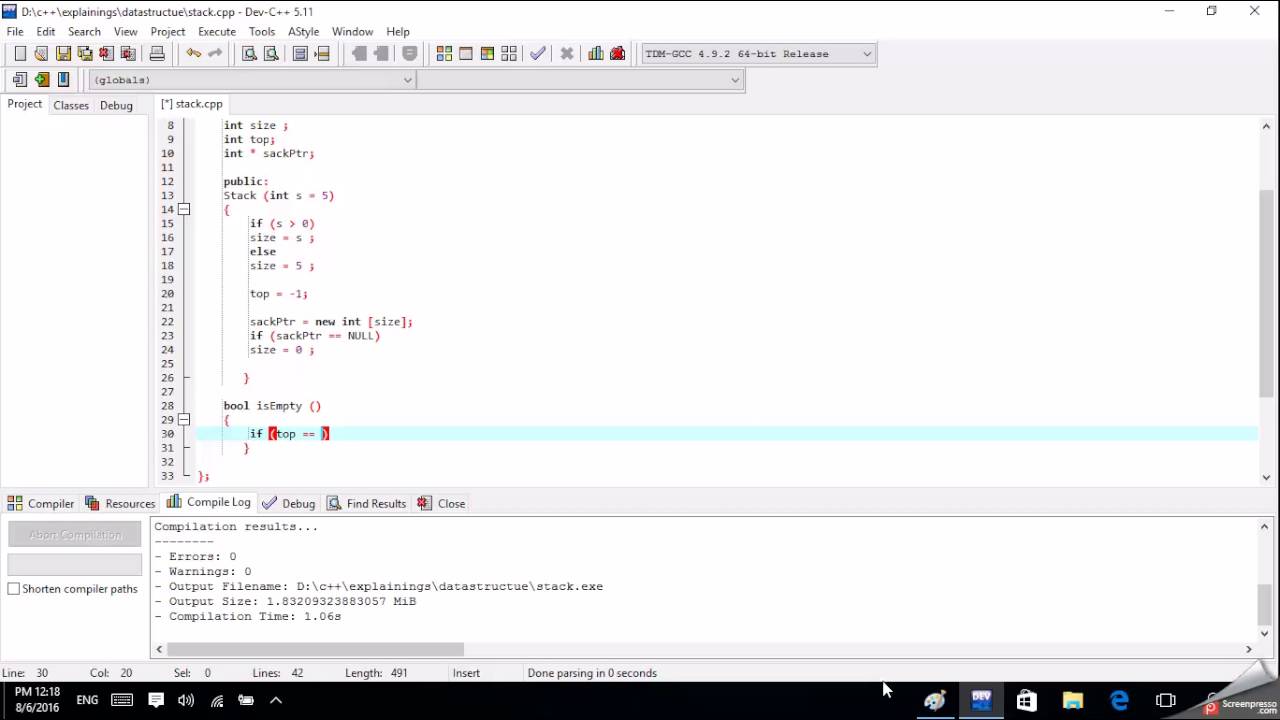This screenshot has width=1280, height=720.
Task: Switch to the Classes sidebar tab
Action: tap(71, 105)
